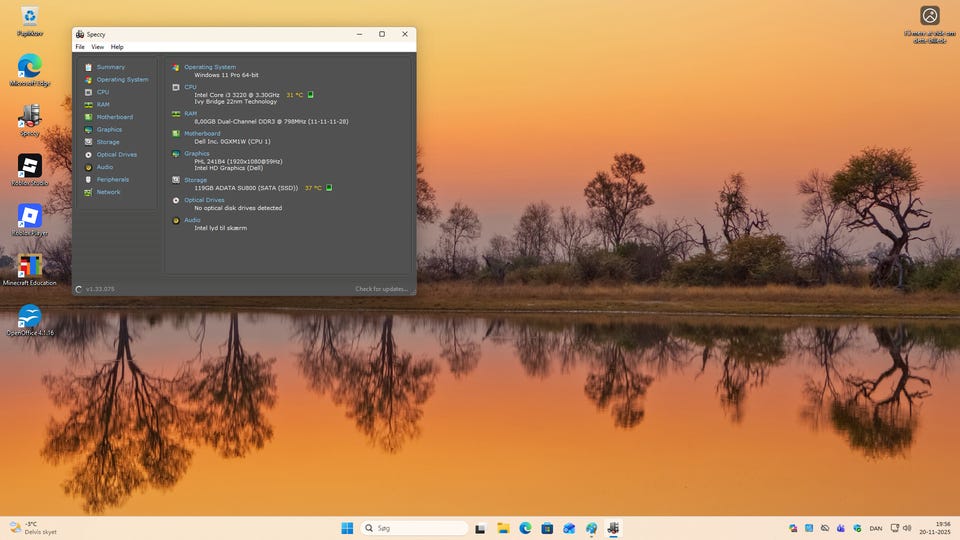
Task: Click the Operating System heading link
Action: click(210, 67)
